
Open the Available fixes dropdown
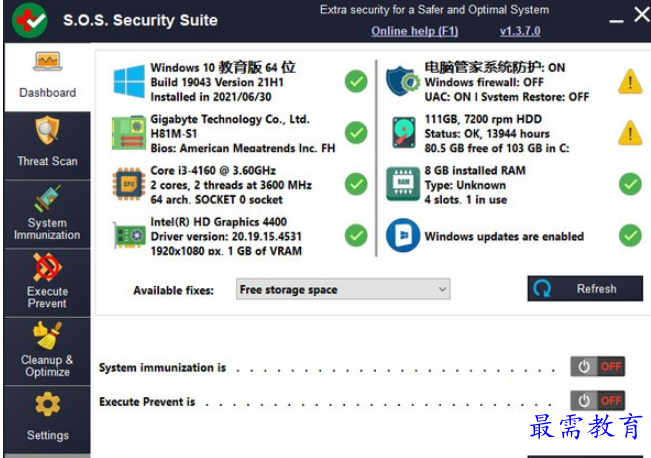[343, 289]
